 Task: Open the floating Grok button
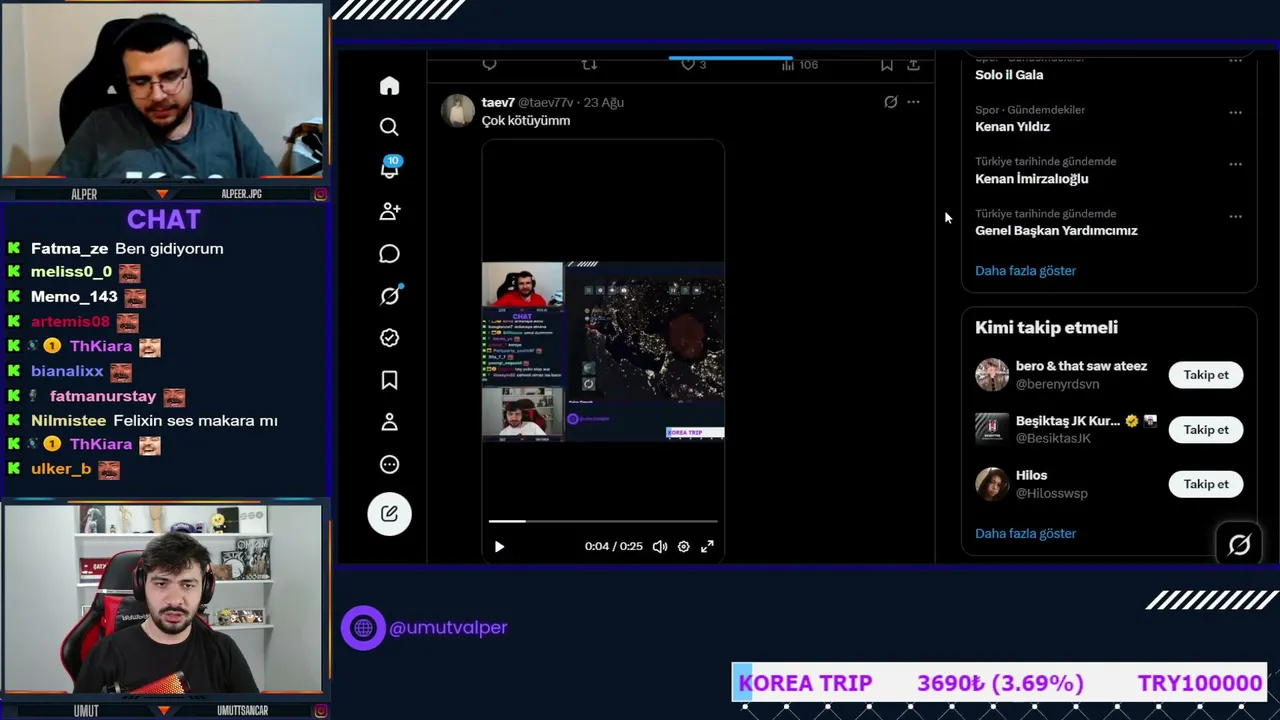(1239, 545)
